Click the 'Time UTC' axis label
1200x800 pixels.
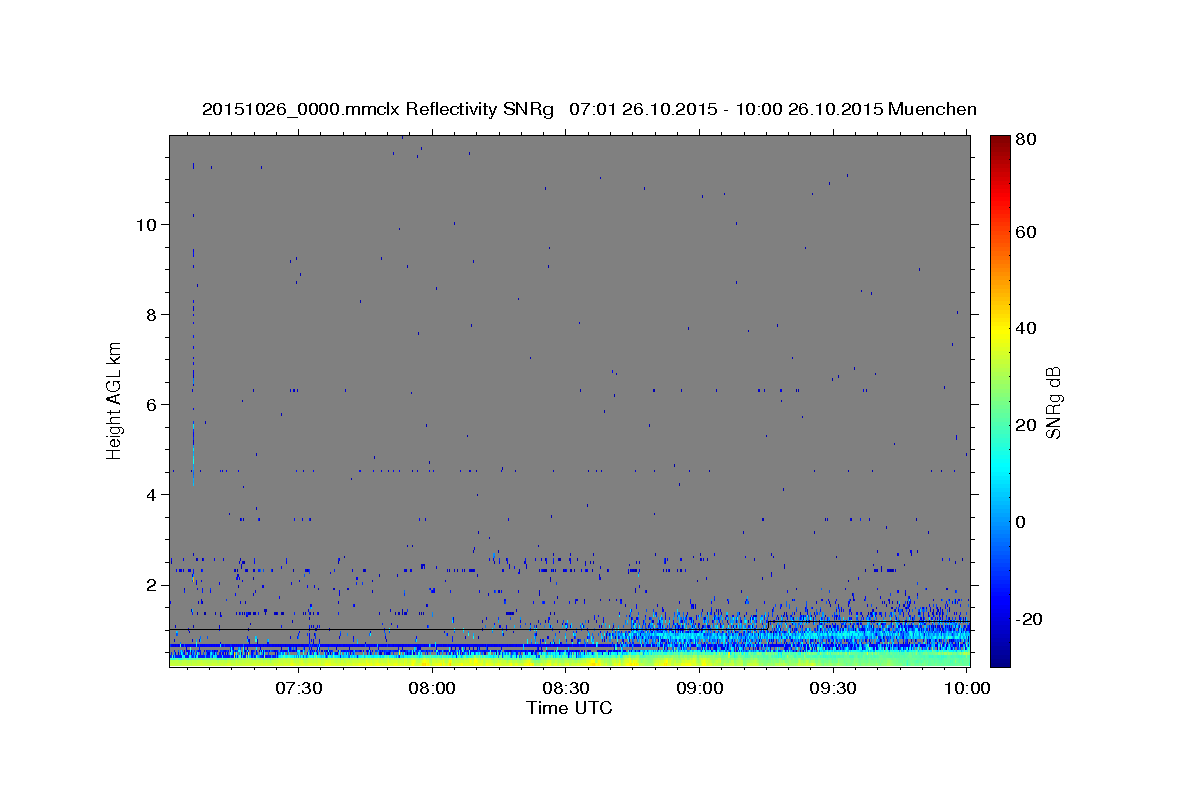tap(569, 708)
